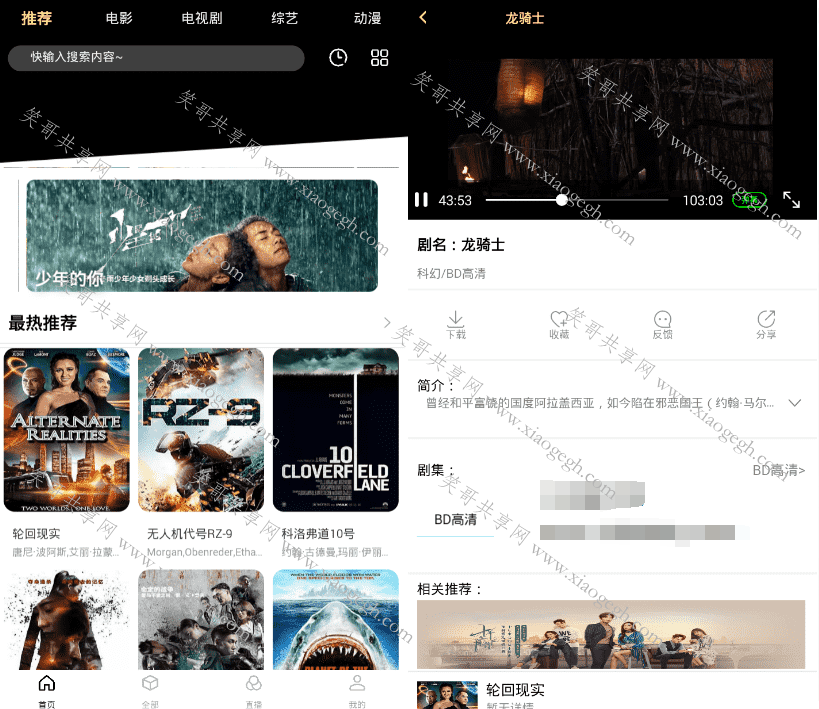The image size is (819, 709).
Task: Open 轮回现实 in related recommendations list
Action: pos(515,690)
